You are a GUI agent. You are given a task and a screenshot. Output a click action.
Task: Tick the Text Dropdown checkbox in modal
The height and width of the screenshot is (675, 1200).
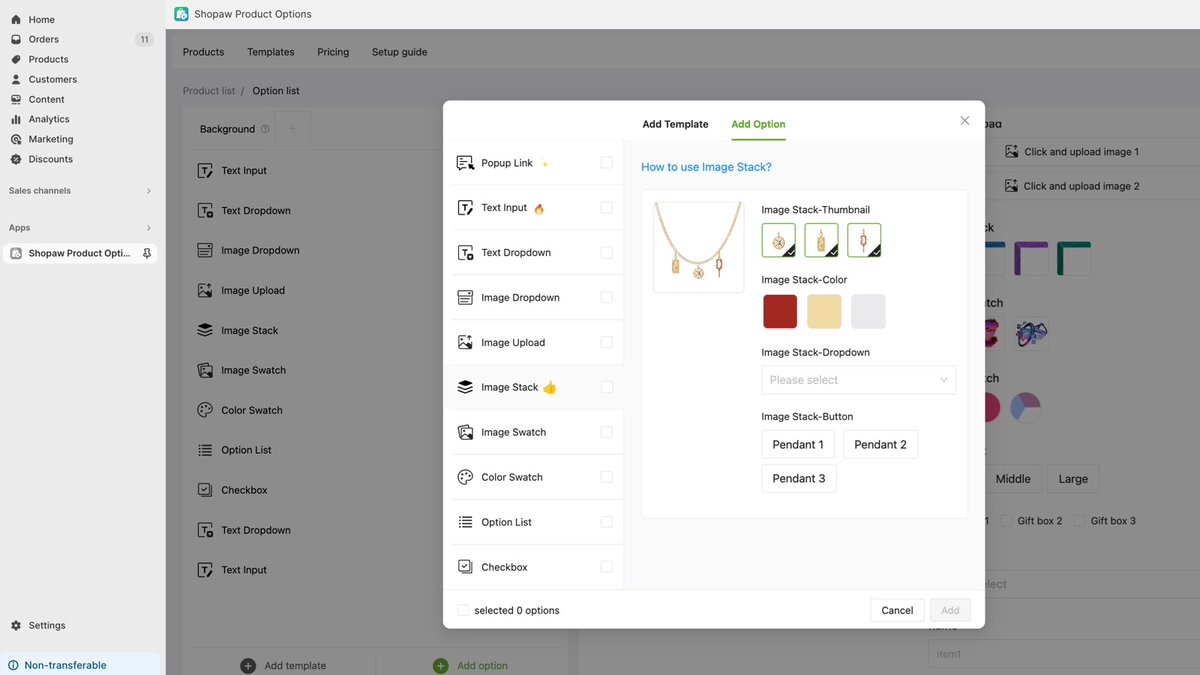(x=606, y=252)
